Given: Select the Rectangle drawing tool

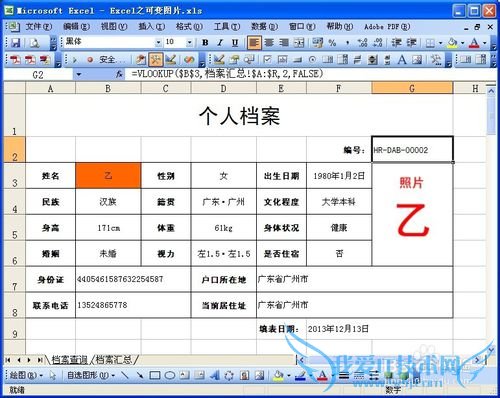Looking at the screenshot, I should [x=155, y=376].
